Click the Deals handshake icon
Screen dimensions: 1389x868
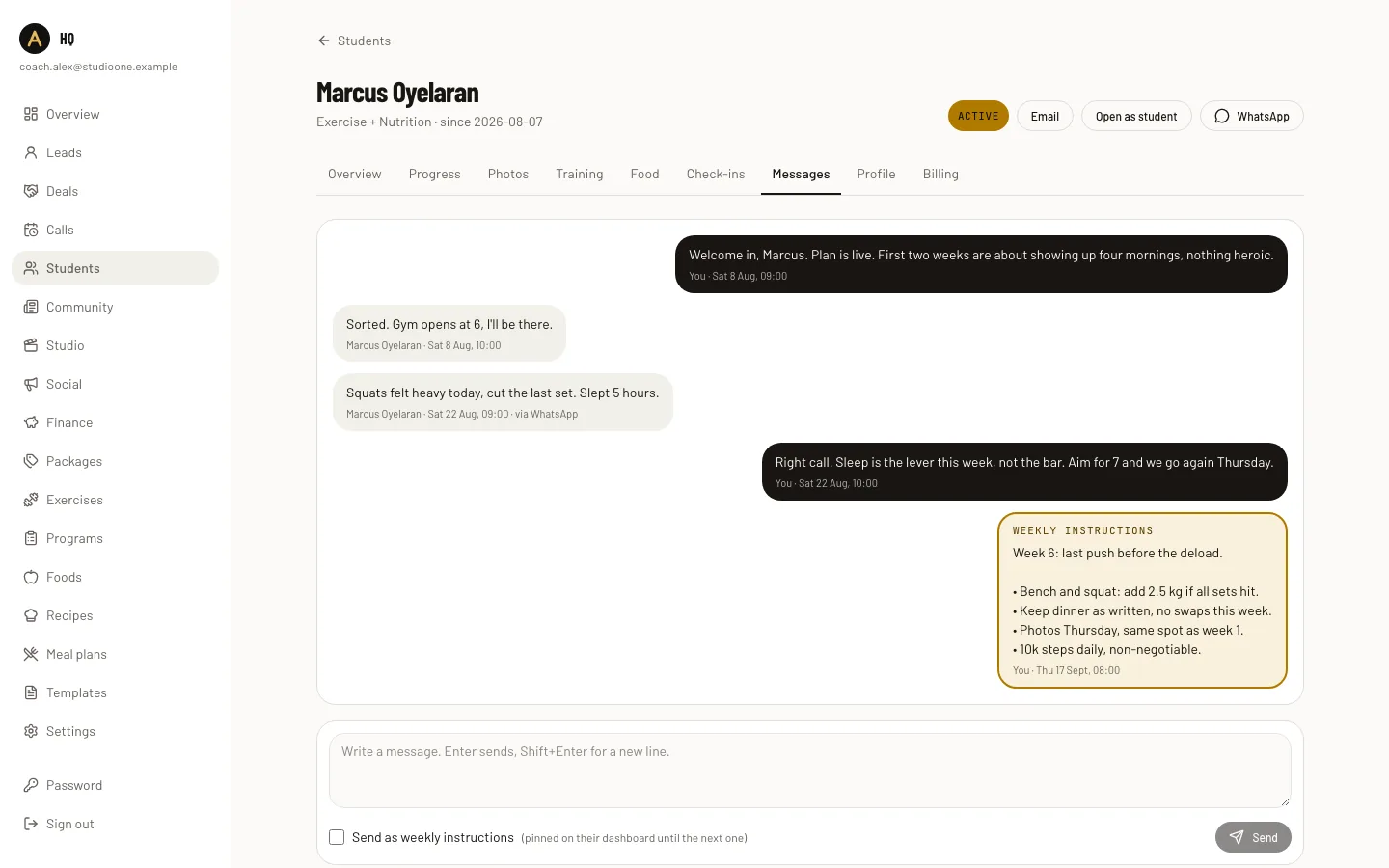[31, 191]
